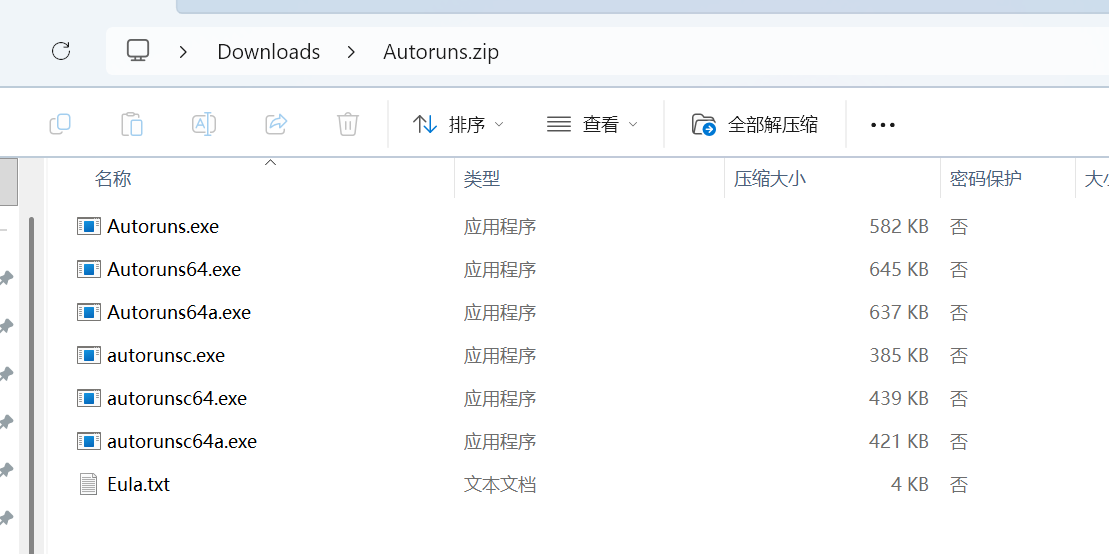Click the Autoruns.exe file icon
The height and width of the screenshot is (554, 1109).
[88, 226]
